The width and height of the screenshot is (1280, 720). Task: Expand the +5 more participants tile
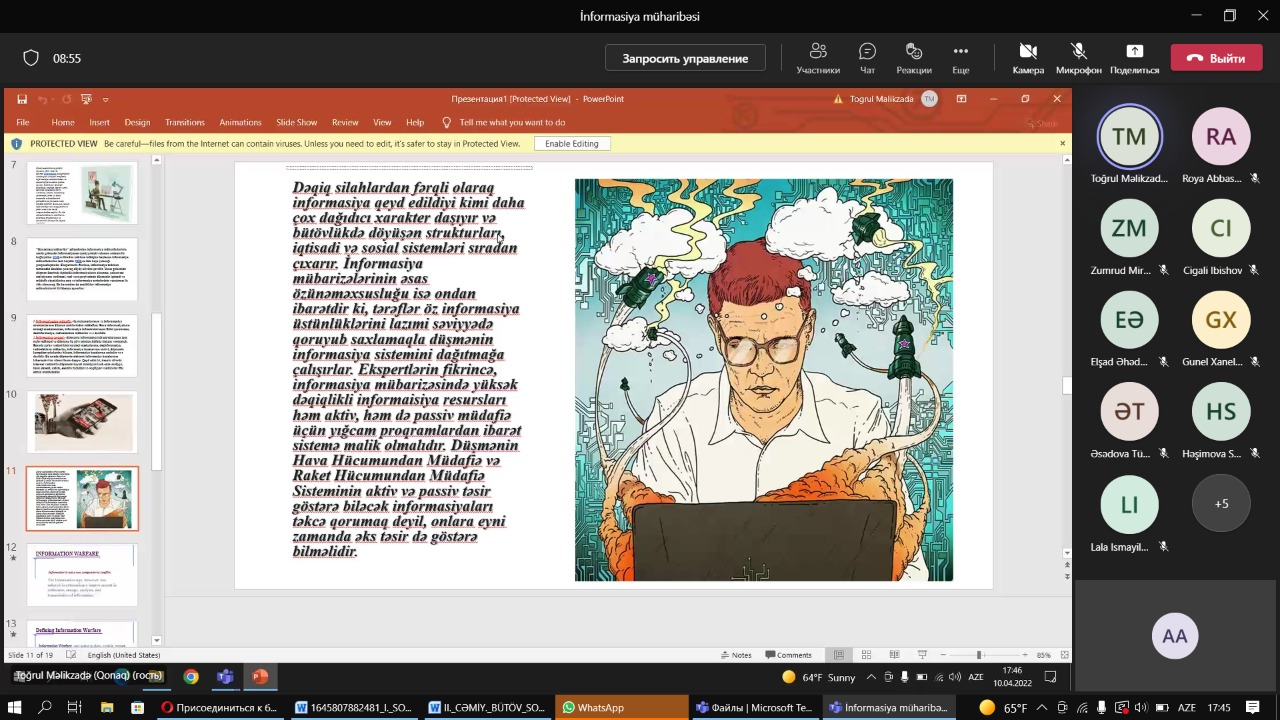[1221, 504]
